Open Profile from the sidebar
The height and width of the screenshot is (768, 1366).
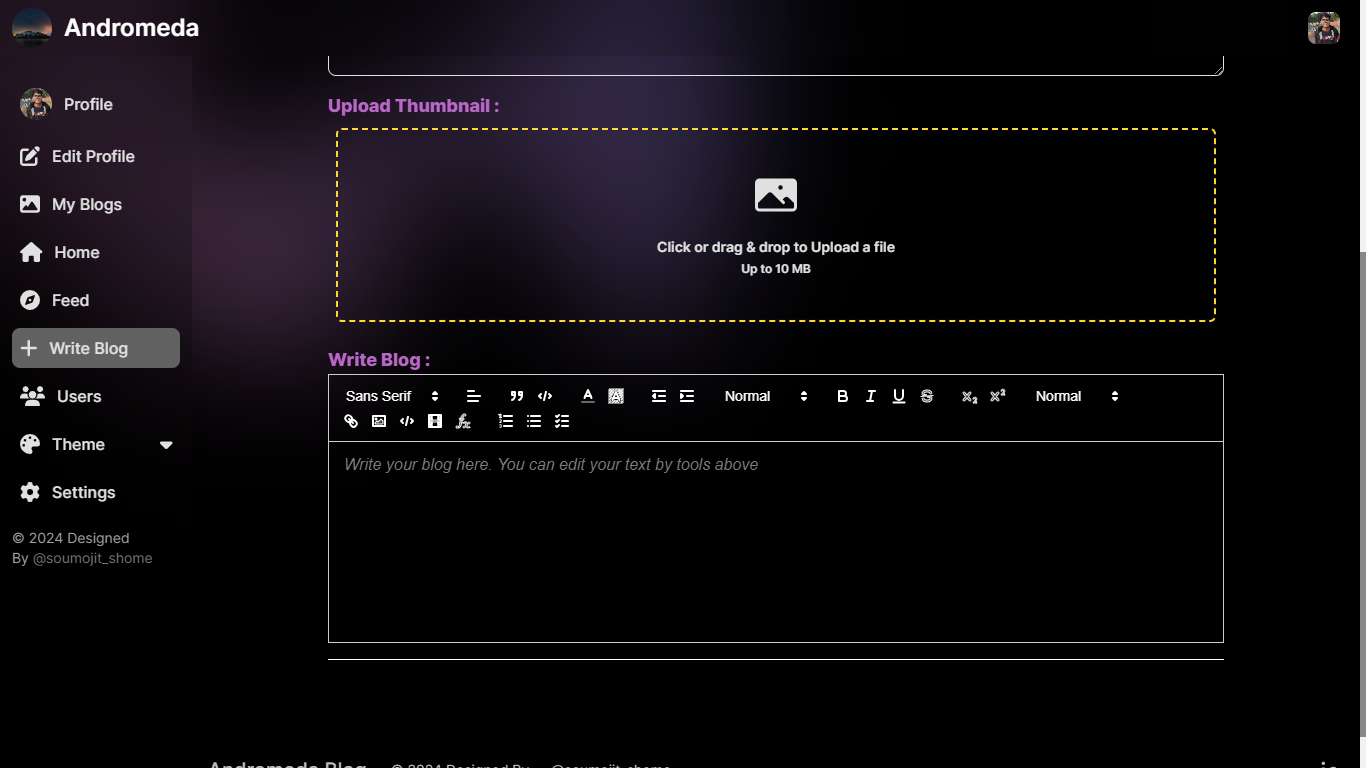(x=96, y=104)
